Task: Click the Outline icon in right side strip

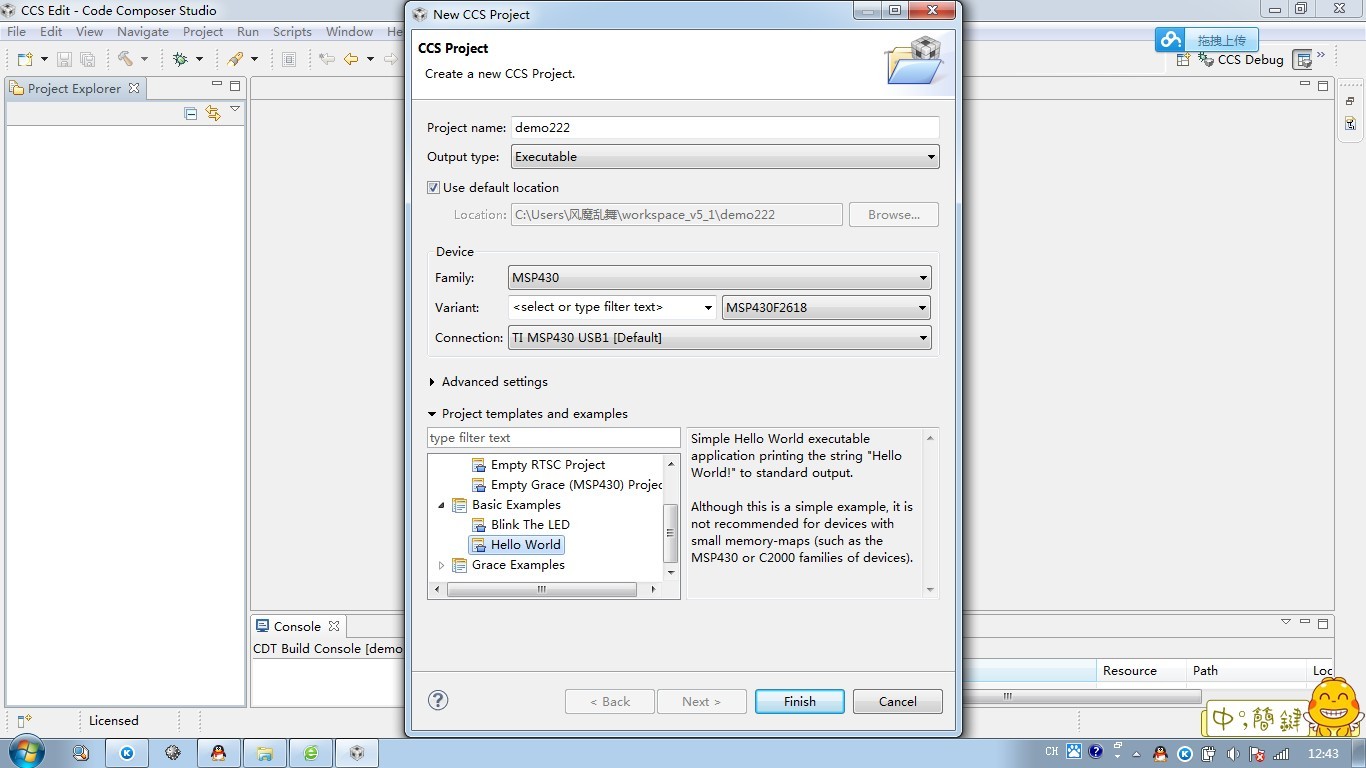Action: (x=1350, y=123)
